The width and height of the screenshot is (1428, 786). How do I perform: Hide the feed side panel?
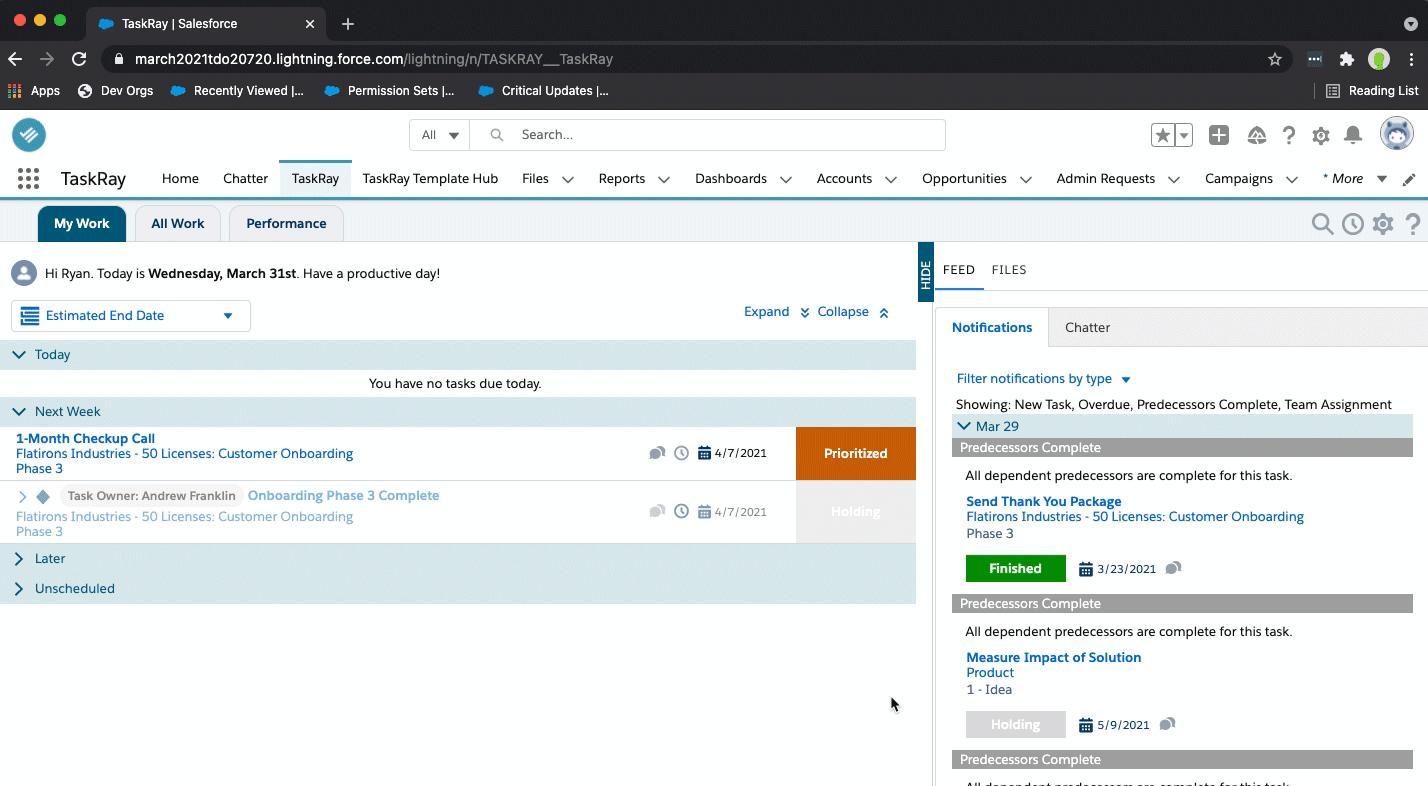(926, 271)
